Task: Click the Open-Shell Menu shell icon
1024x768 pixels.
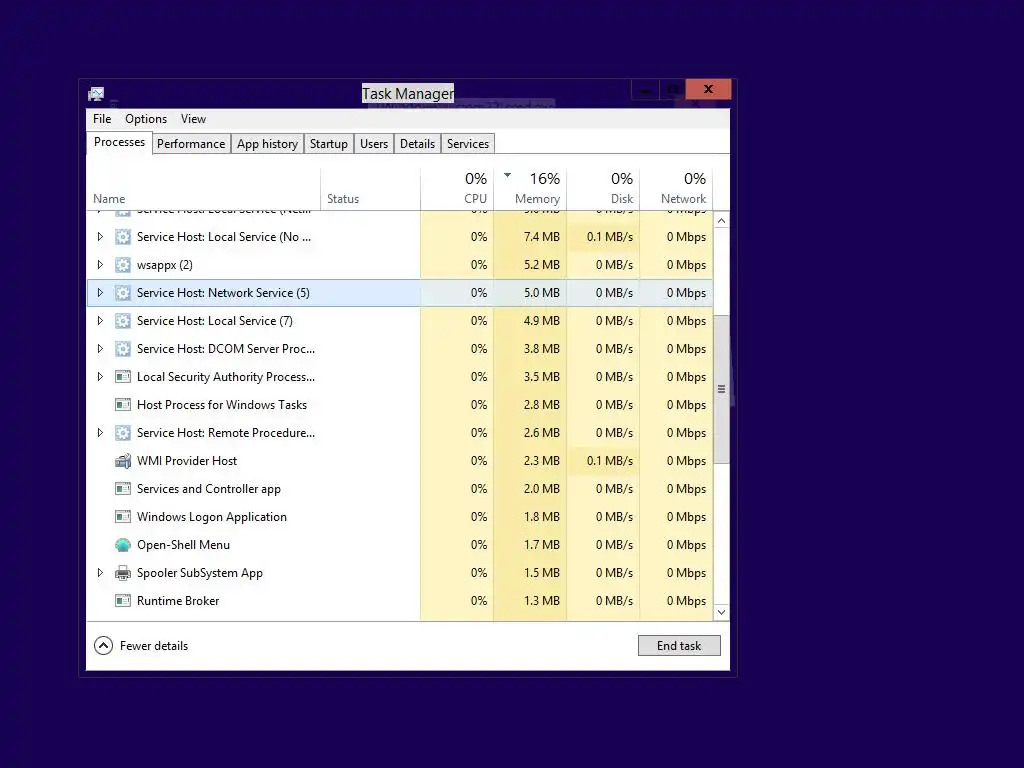Action: point(123,545)
